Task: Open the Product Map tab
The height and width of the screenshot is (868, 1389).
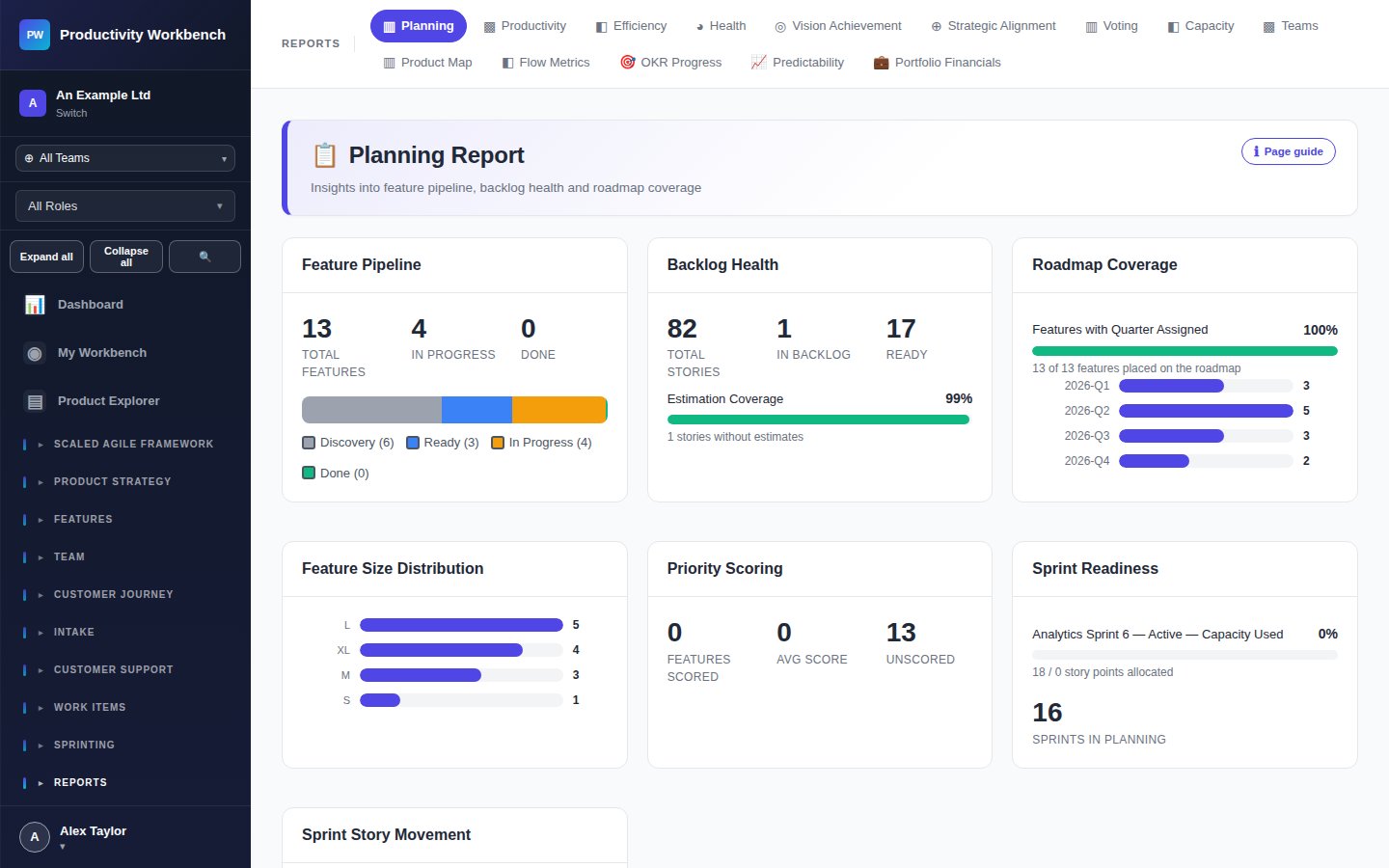Action: [427, 63]
